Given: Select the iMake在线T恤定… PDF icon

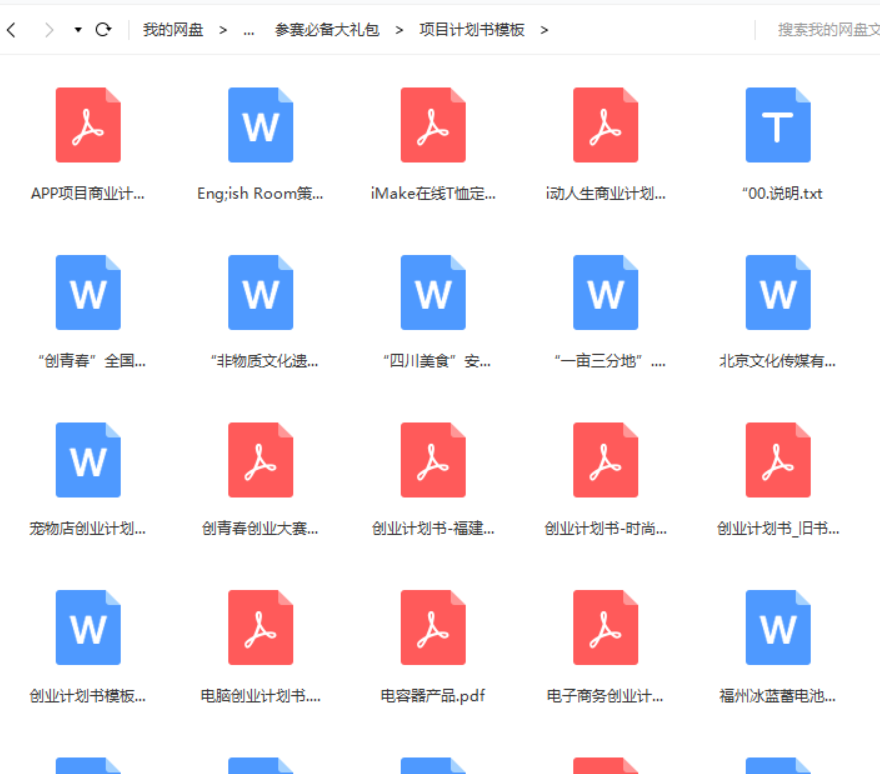Looking at the screenshot, I should 433,125.
